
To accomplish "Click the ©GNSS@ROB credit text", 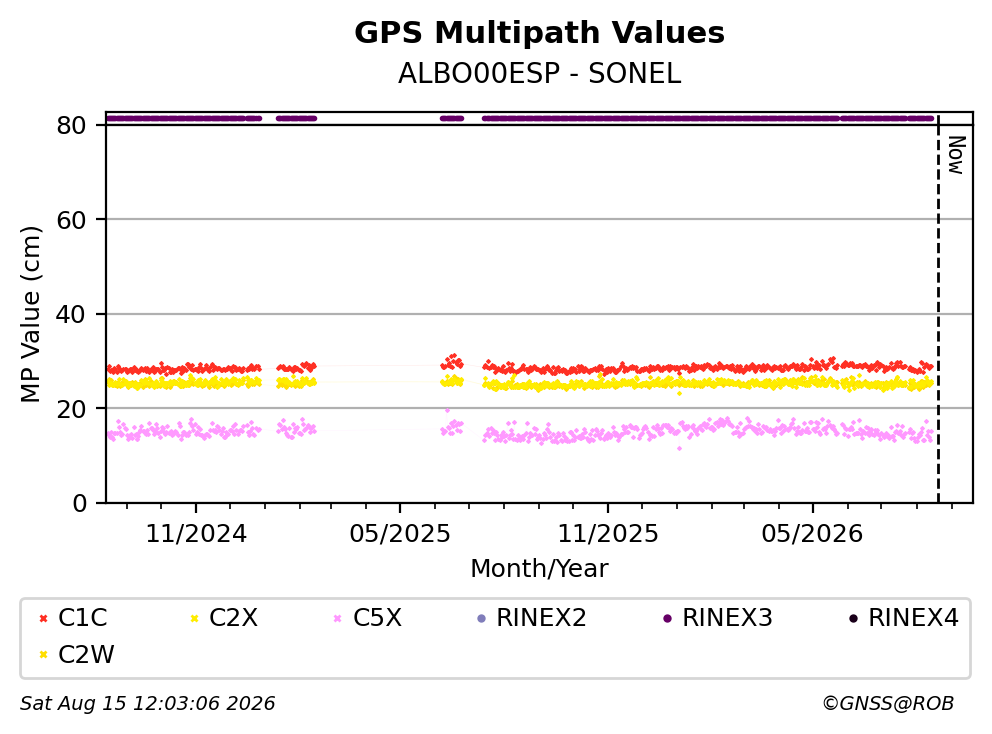I will coord(888,704).
